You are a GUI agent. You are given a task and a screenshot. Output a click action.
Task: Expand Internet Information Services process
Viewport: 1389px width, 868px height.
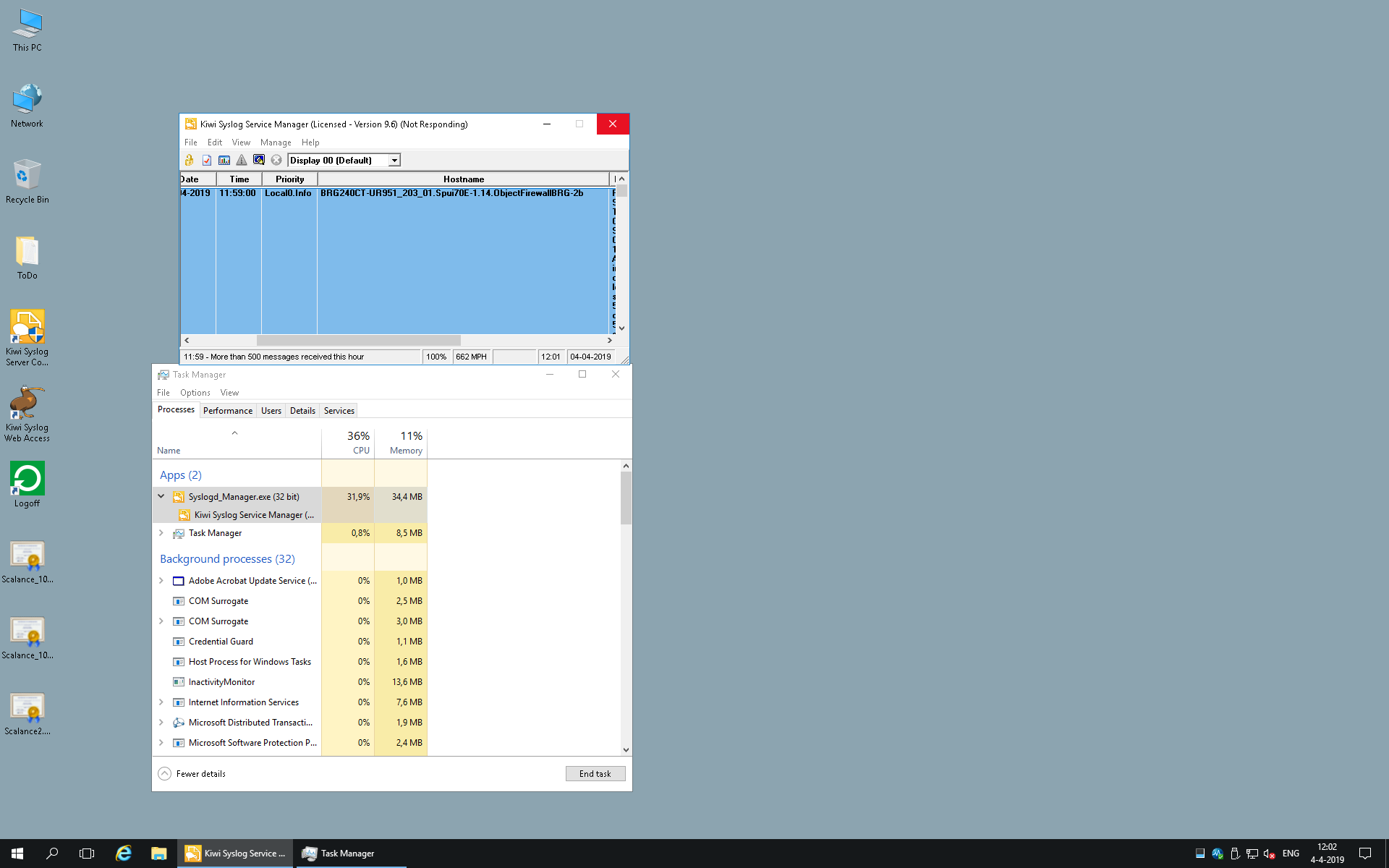click(161, 702)
